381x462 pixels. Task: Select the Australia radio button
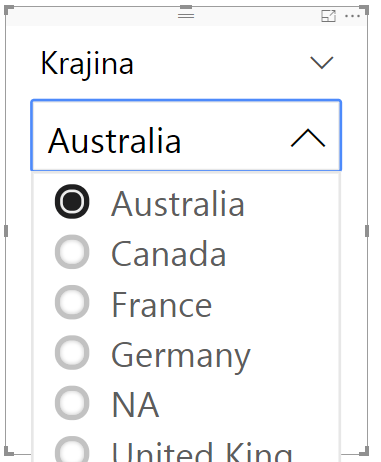point(72,201)
